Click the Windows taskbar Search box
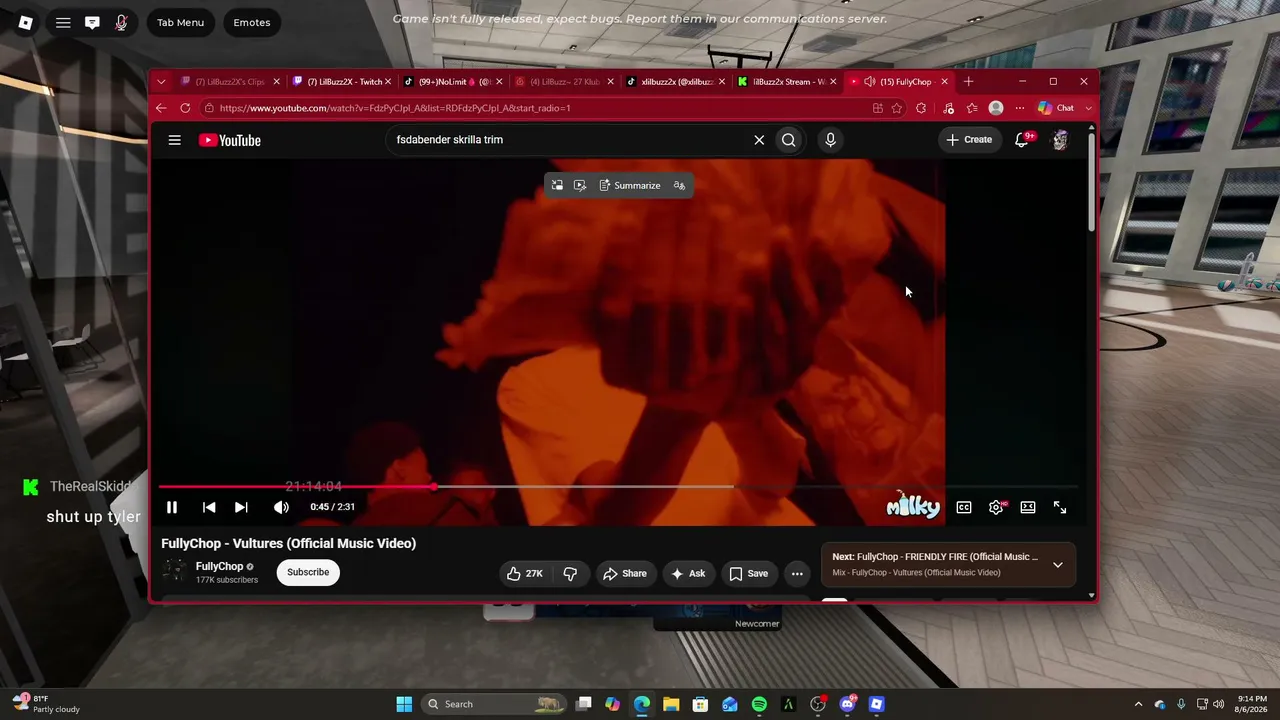1280x720 pixels. coord(494,704)
